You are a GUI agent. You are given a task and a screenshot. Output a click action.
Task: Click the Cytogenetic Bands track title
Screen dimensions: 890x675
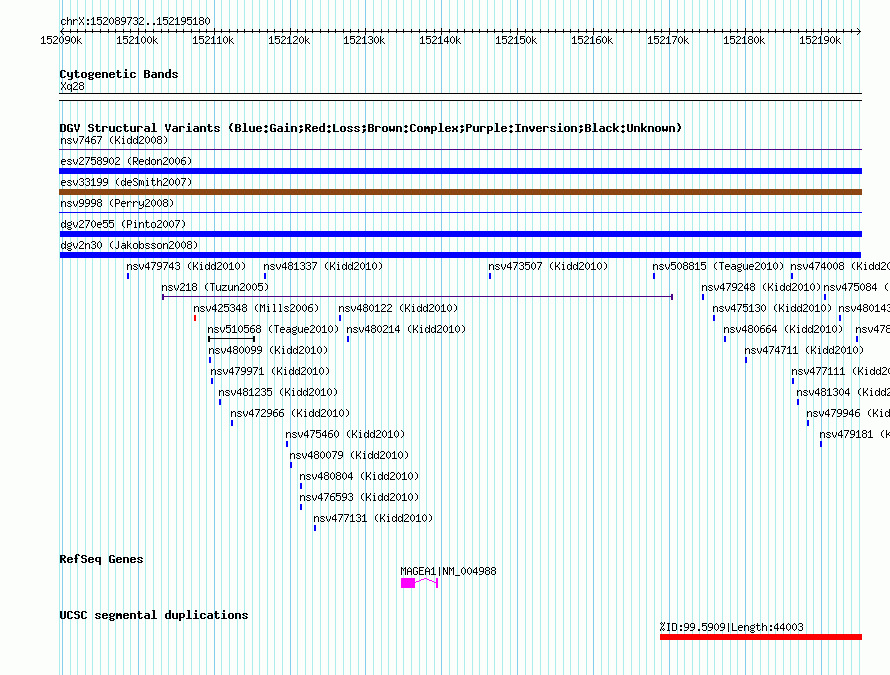coord(119,74)
